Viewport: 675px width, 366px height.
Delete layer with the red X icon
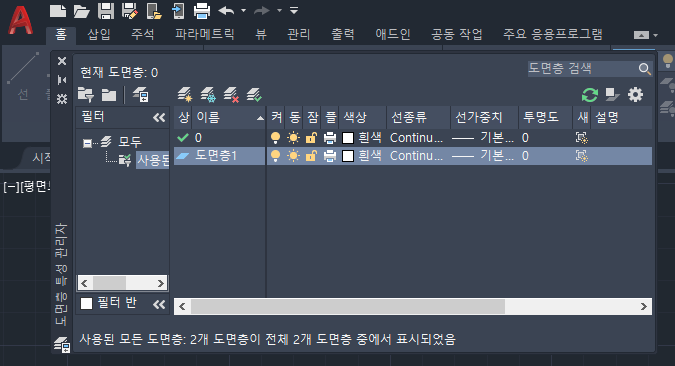coord(231,95)
